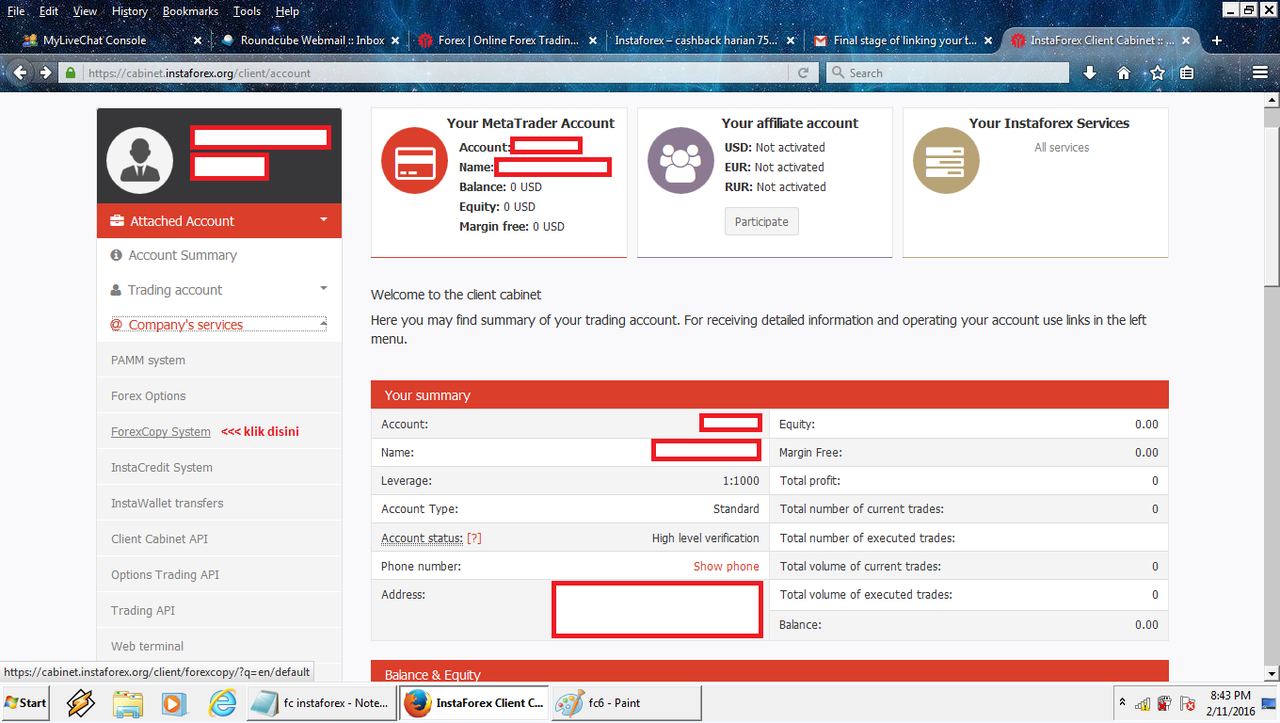
Task: Open Options Trading API in the sidebar
Action: [165, 575]
